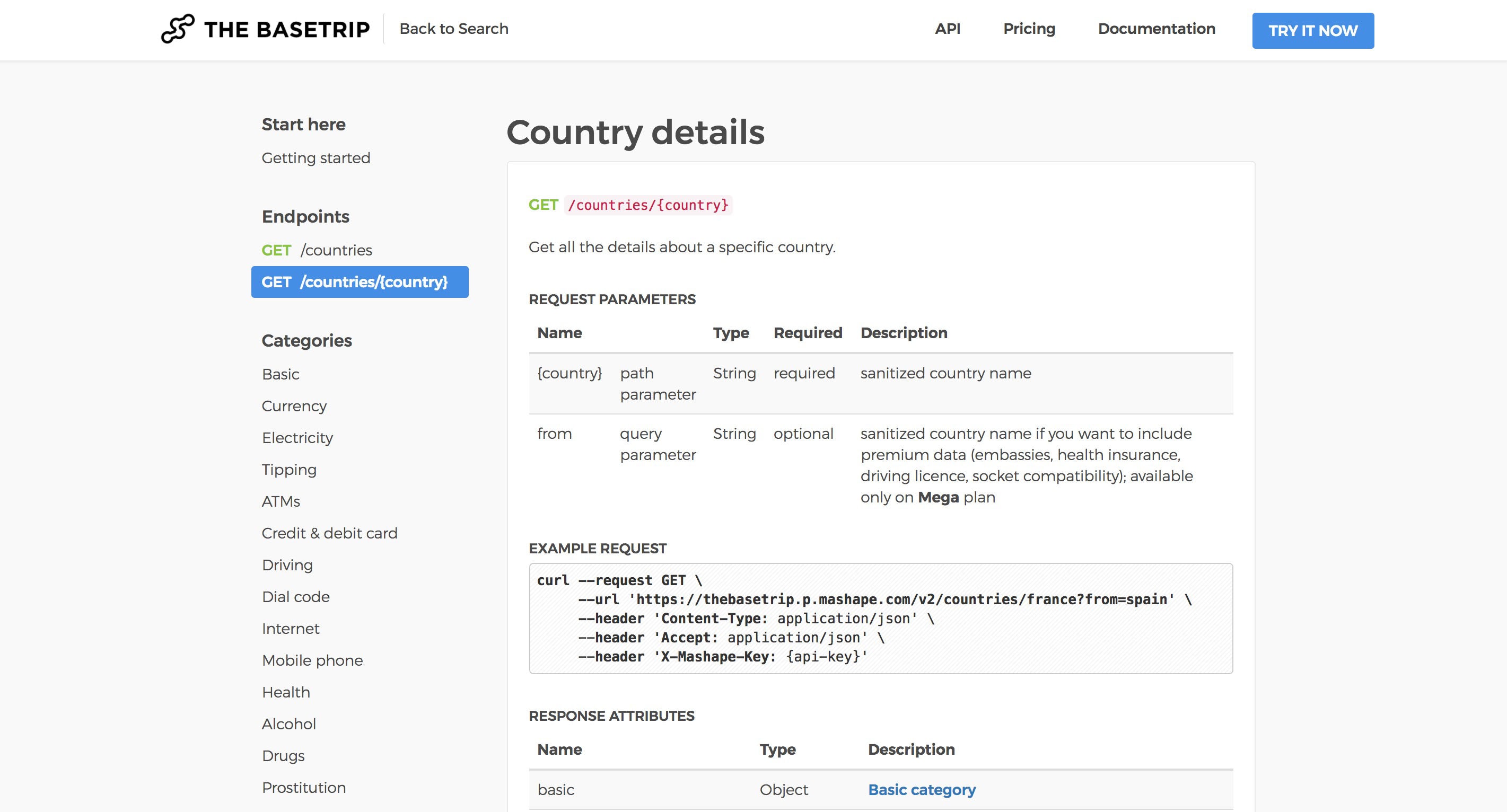Open the ATMs category link
The image size is (1507, 812).
(x=281, y=501)
